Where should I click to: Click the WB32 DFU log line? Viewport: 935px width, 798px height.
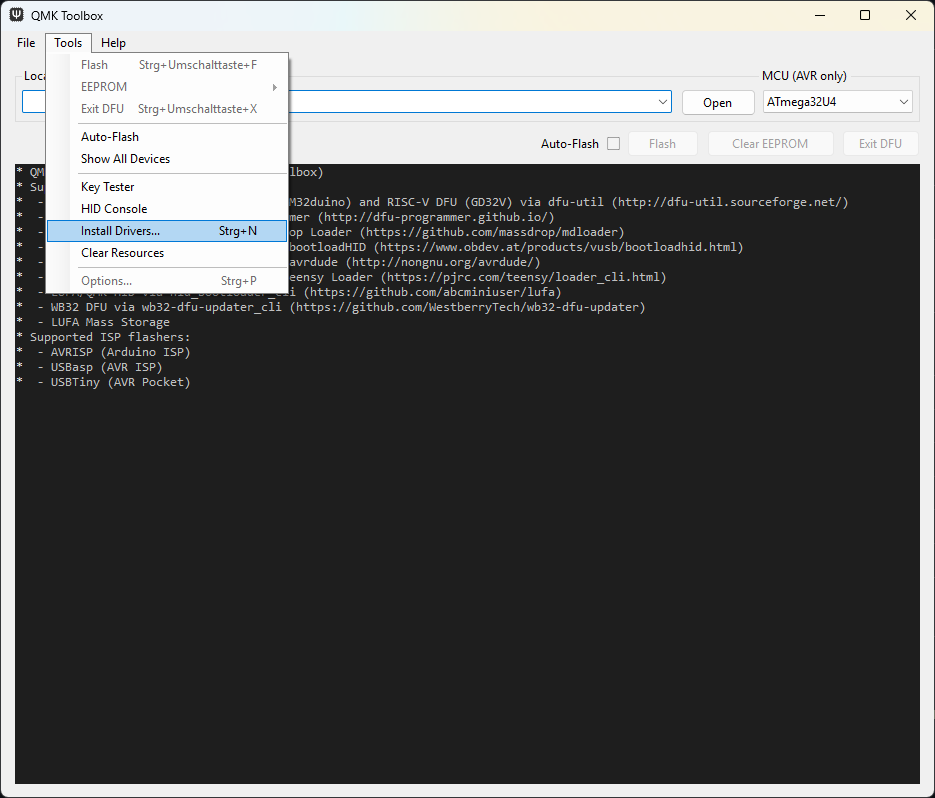(x=348, y=307)
